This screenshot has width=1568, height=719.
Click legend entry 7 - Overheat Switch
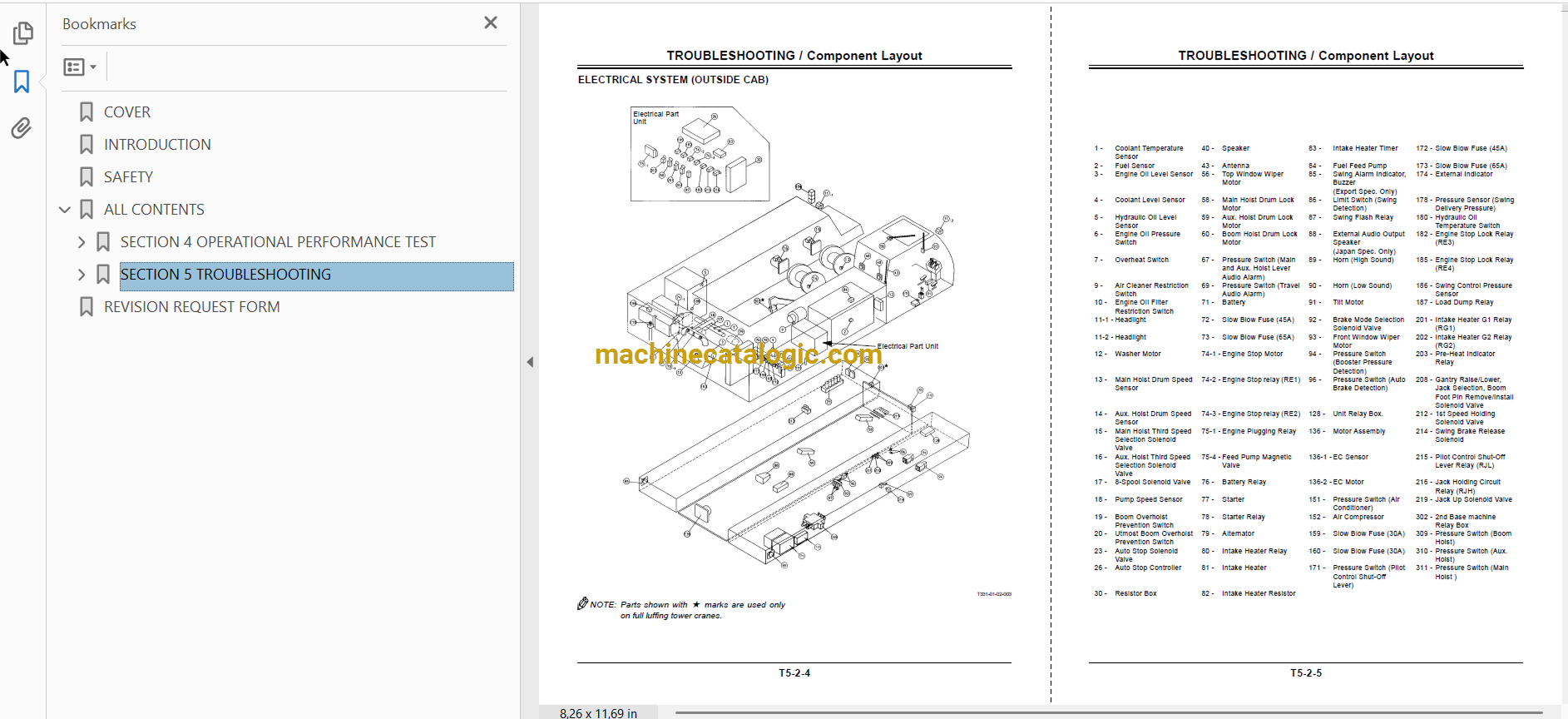(1131, 260)
